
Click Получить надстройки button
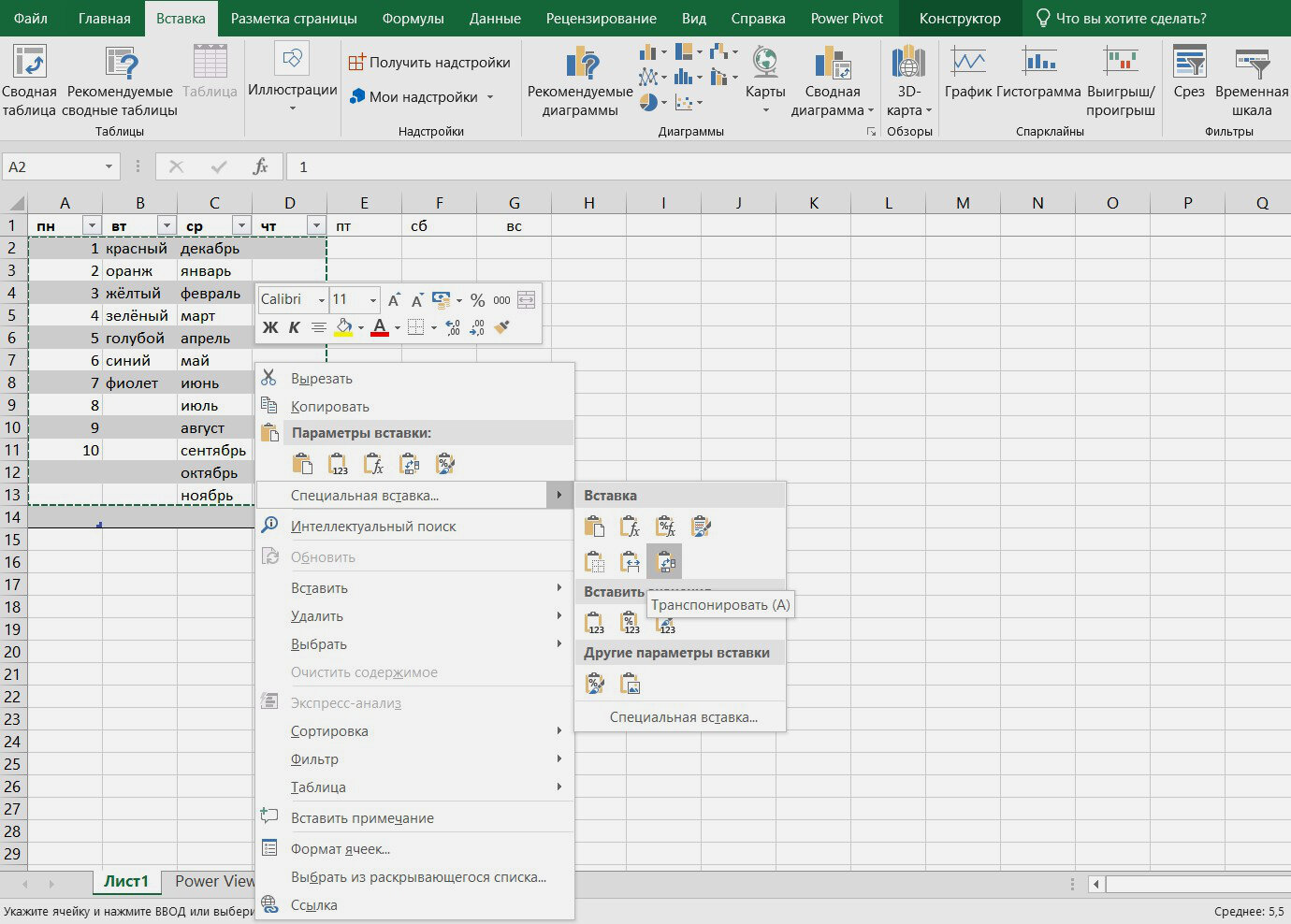[x=429, y=63]
